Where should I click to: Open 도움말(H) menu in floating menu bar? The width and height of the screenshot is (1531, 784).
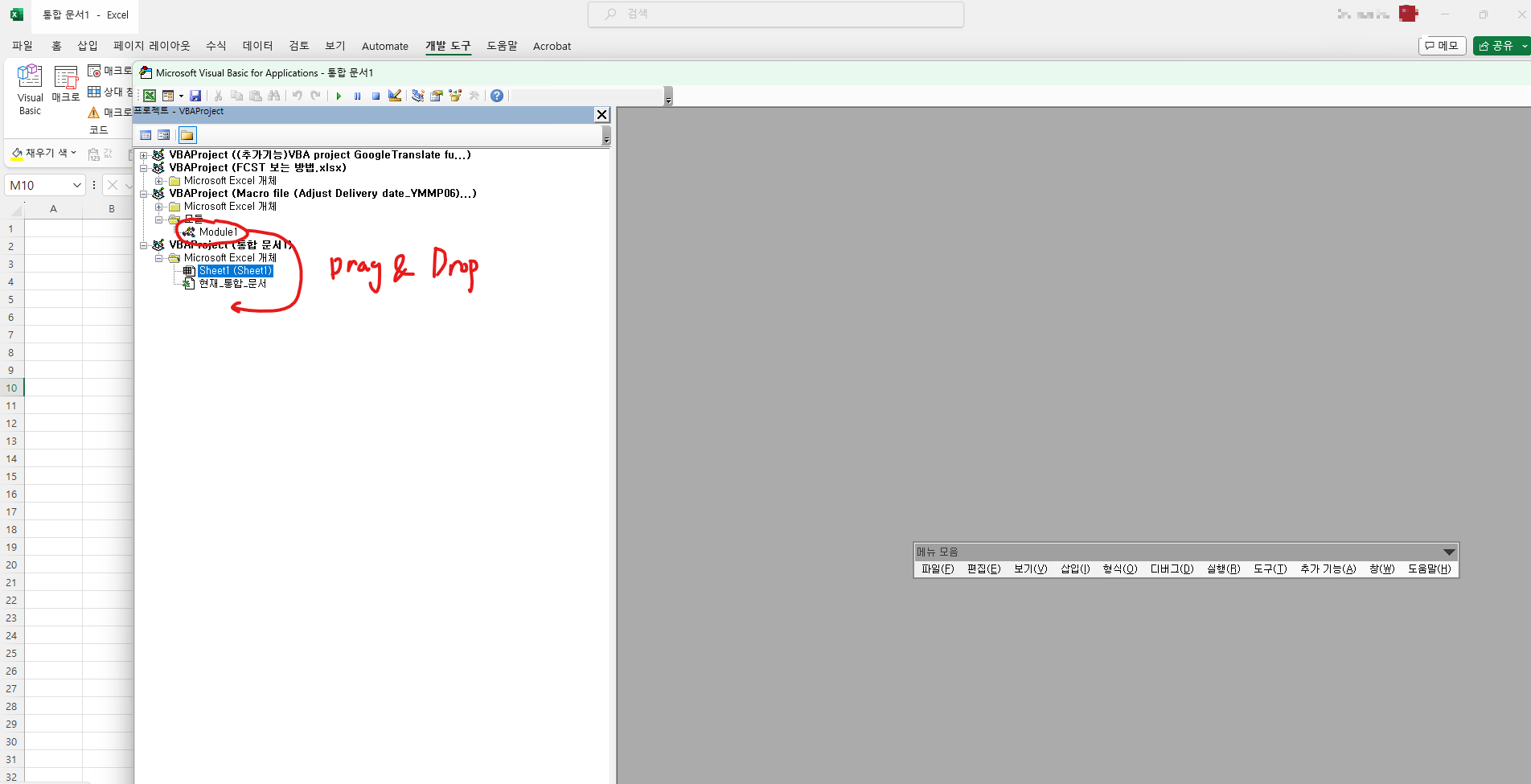click(x=1430, y=569)
